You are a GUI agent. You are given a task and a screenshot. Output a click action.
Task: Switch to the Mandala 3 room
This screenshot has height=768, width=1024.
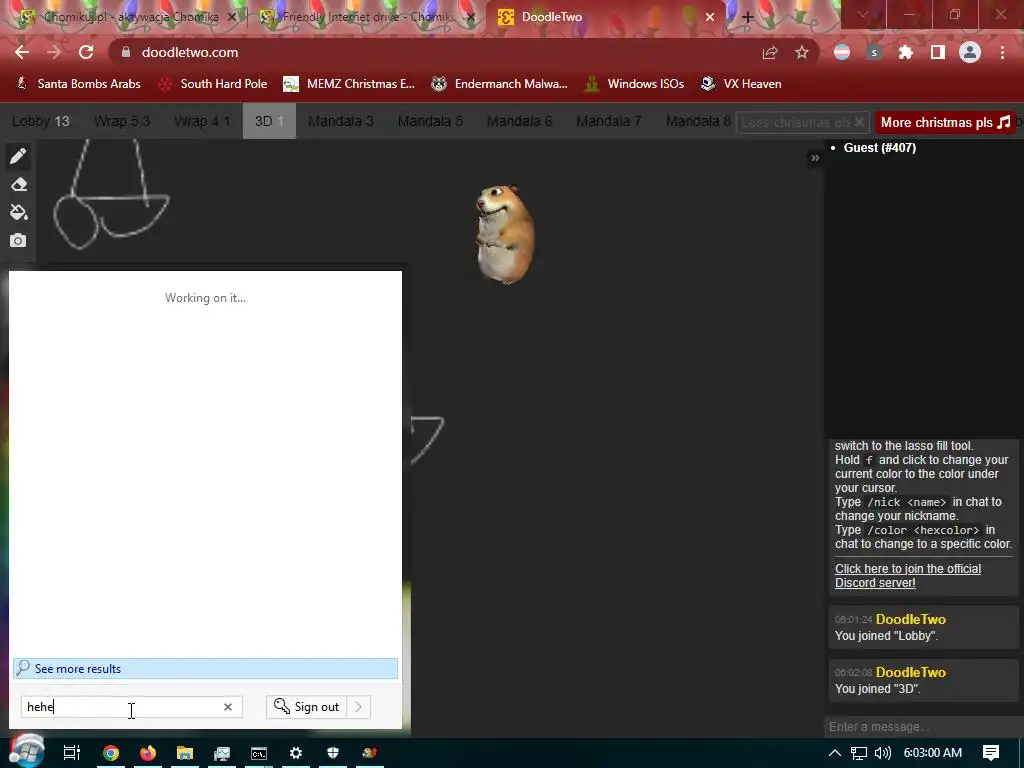tap(340, 121)
